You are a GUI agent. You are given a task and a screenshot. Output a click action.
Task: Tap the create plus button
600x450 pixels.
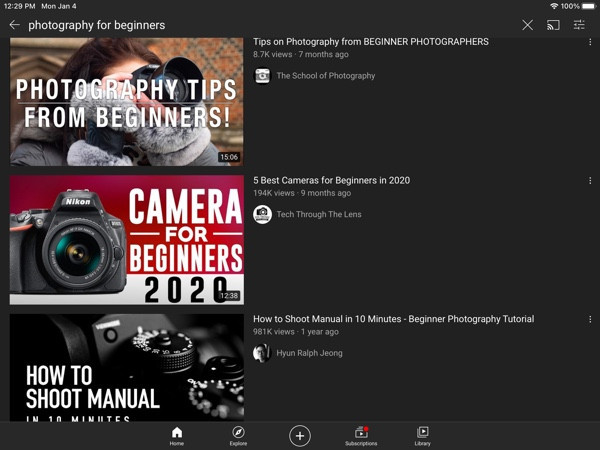tap(300, 435)
